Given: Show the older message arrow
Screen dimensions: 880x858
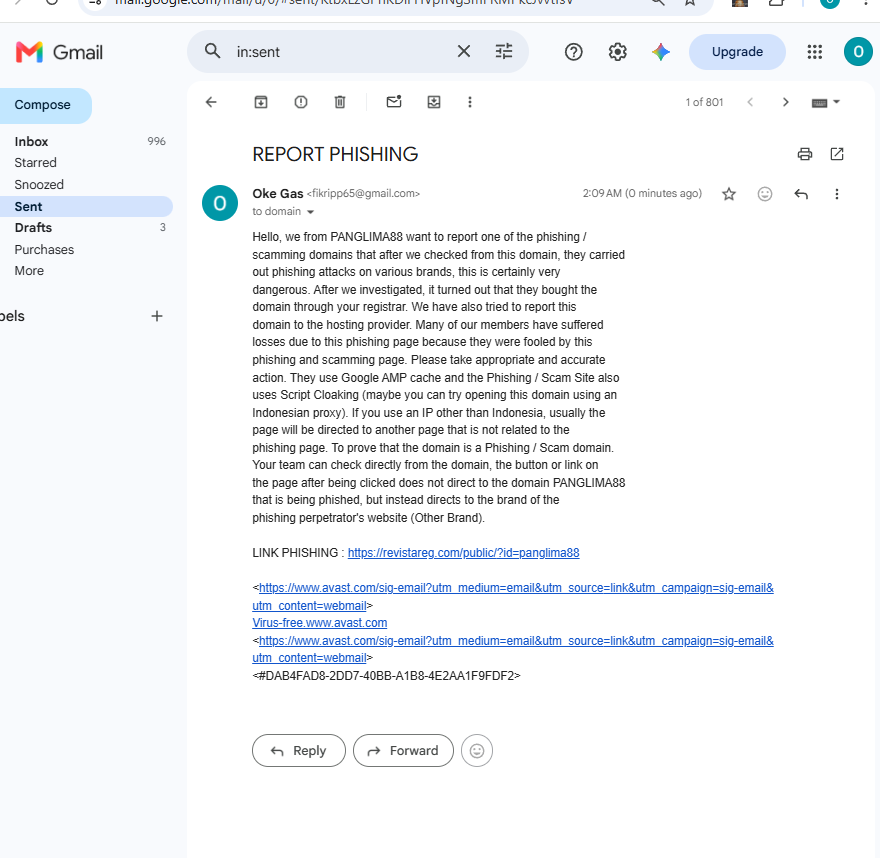Looking at the screenshot, I should click(x=786, y=102).
